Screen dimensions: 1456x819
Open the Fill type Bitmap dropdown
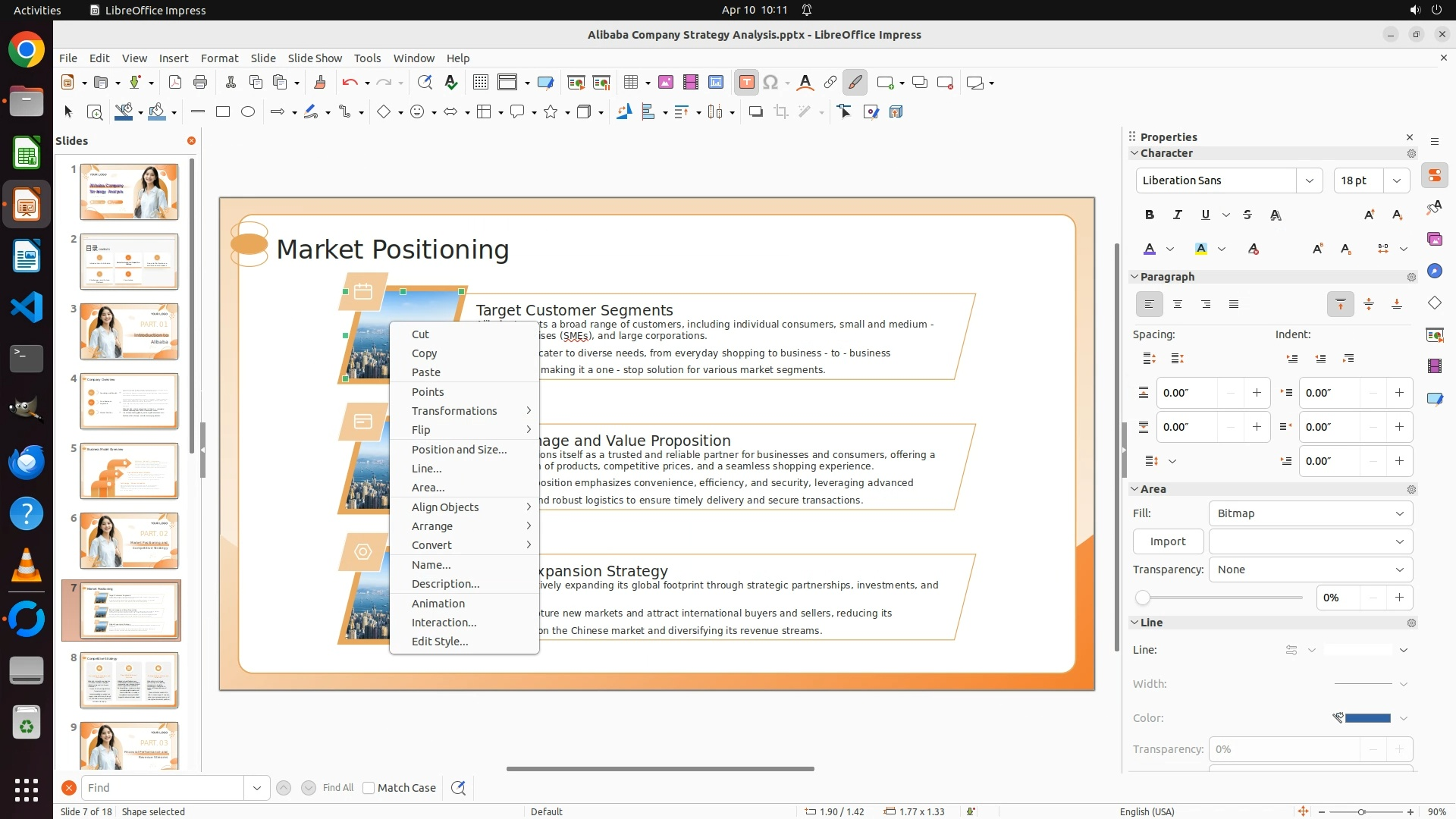coord(1310,513)
